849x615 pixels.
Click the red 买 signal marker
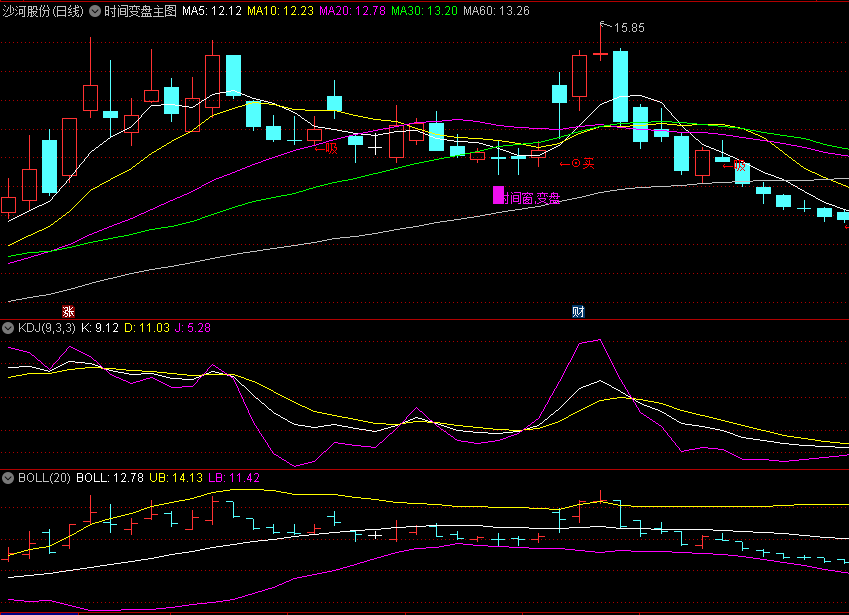click(577, 163)
